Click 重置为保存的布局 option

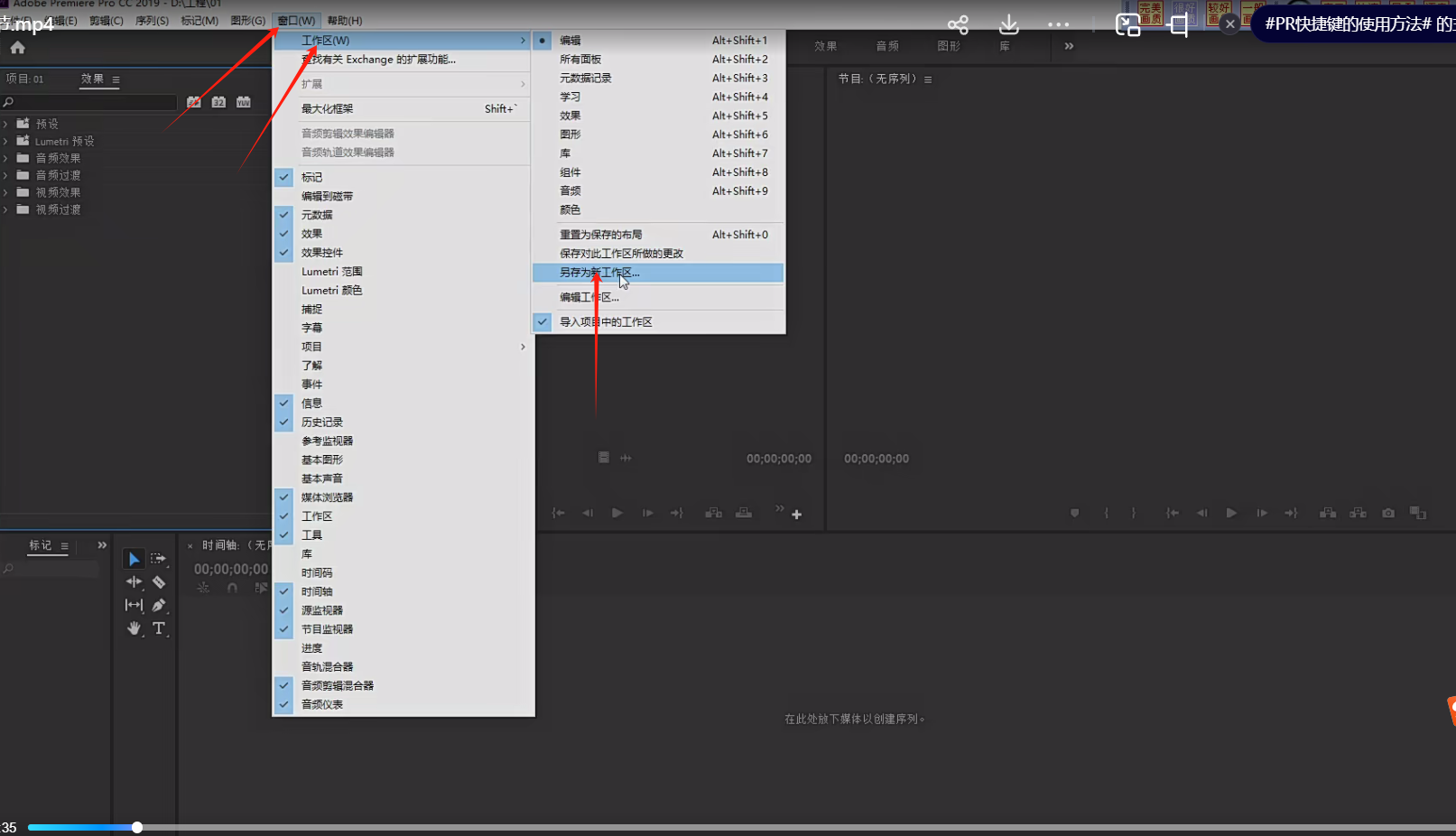point(600,235)
